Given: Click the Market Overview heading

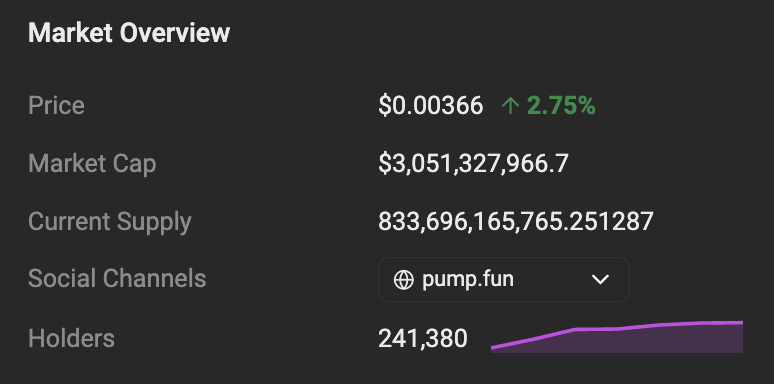Looking at the screenshot, I should (x=129, y=33).
